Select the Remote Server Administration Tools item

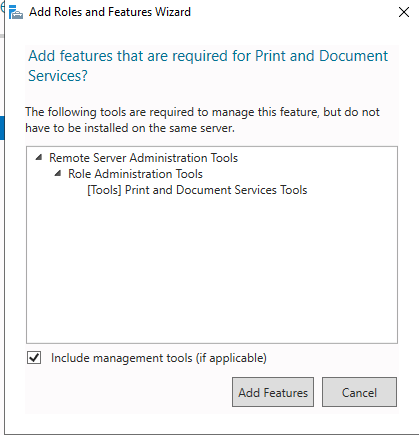click(143, 158)
